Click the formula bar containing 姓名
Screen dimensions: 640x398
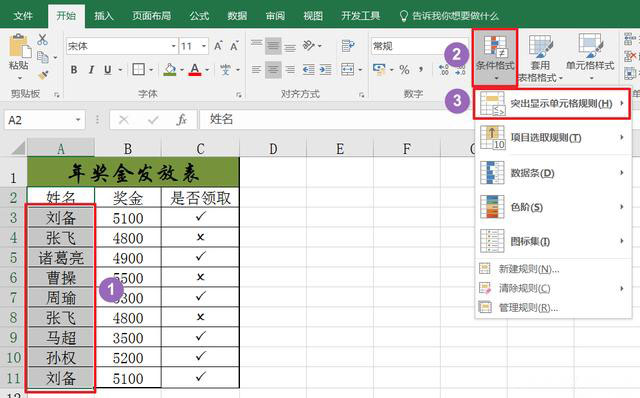tap(336, 120)
